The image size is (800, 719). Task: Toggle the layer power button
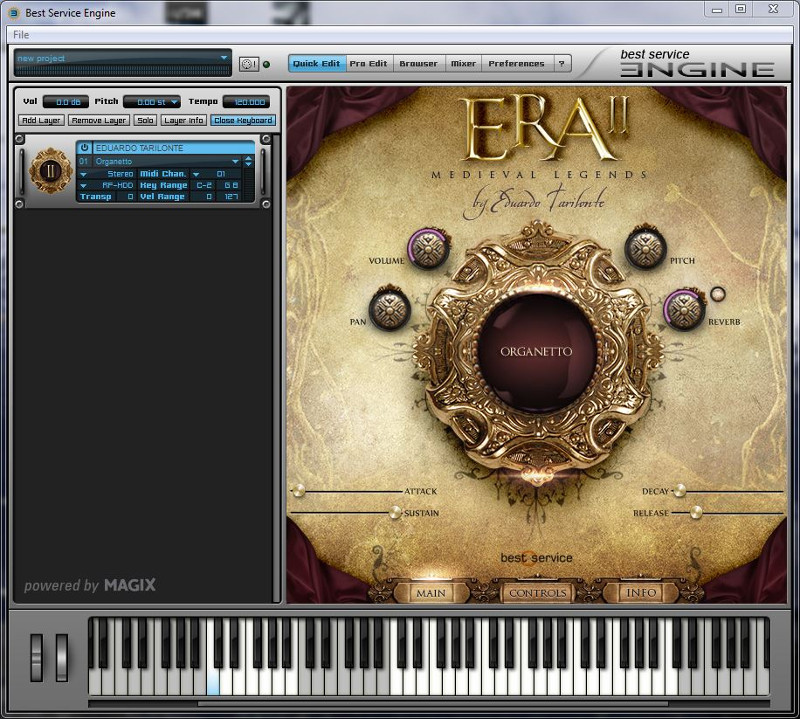(84, 147)
